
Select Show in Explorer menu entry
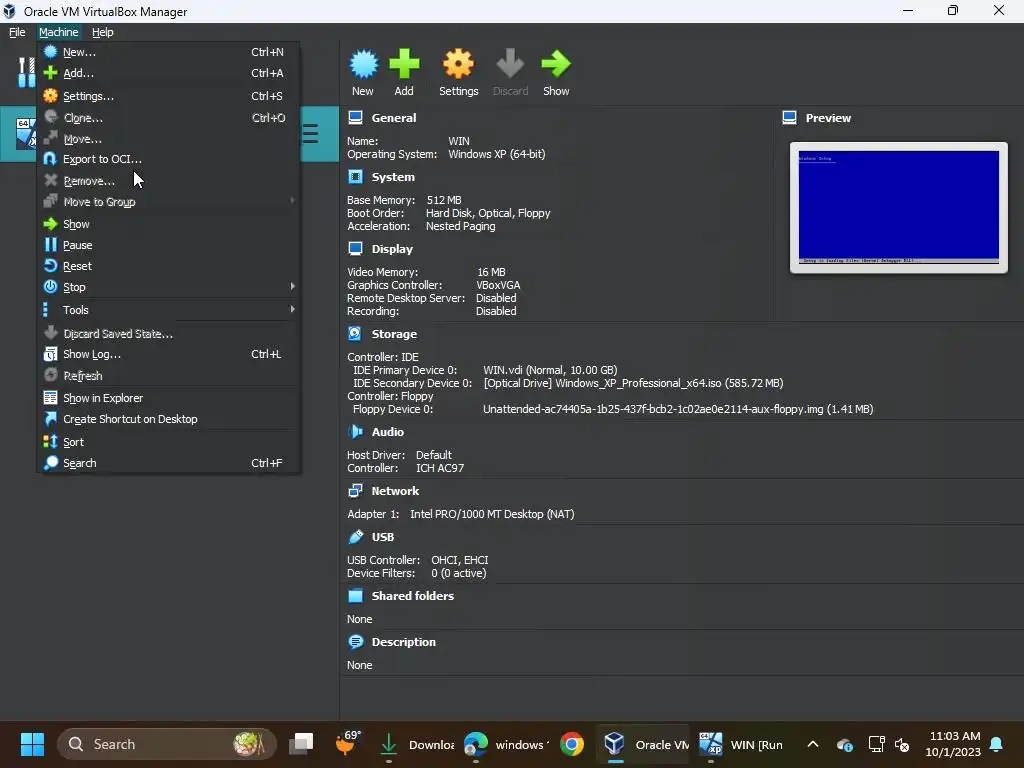click(168, 398)
